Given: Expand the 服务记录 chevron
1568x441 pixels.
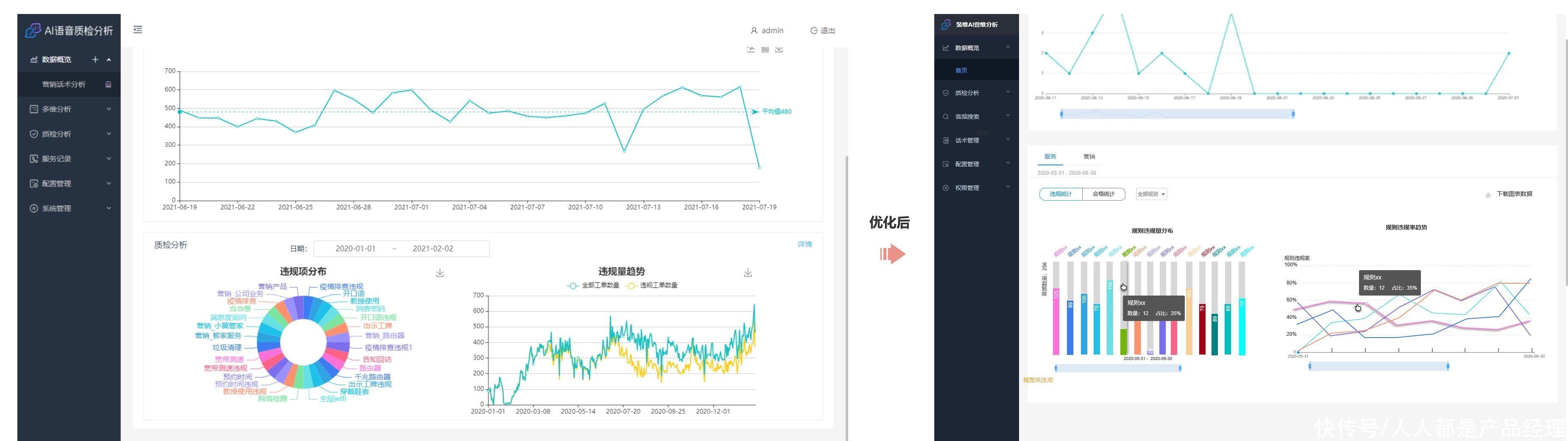Looking at the screenshot, I should point(109,158).
